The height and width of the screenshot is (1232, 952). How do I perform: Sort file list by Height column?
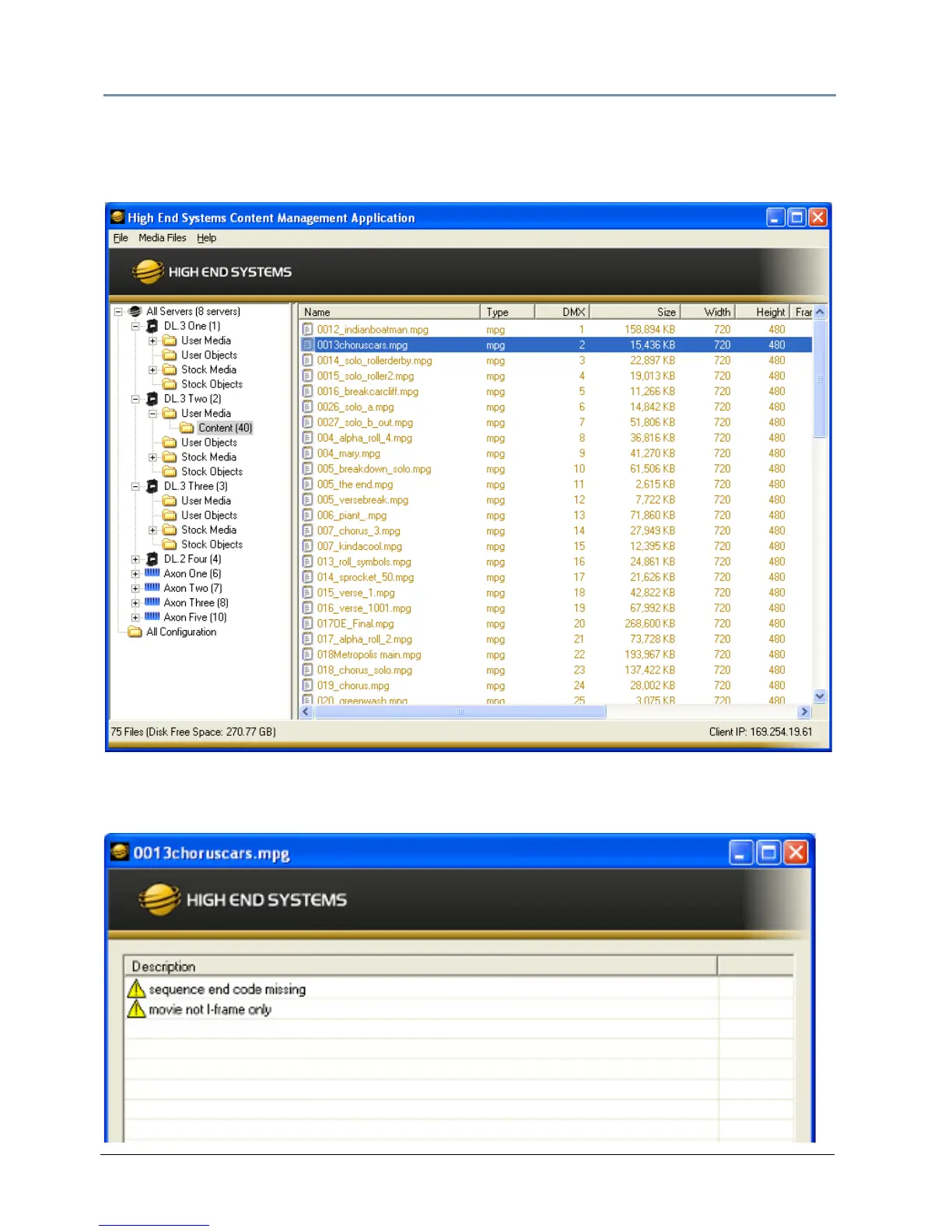(x=762, y=312)
